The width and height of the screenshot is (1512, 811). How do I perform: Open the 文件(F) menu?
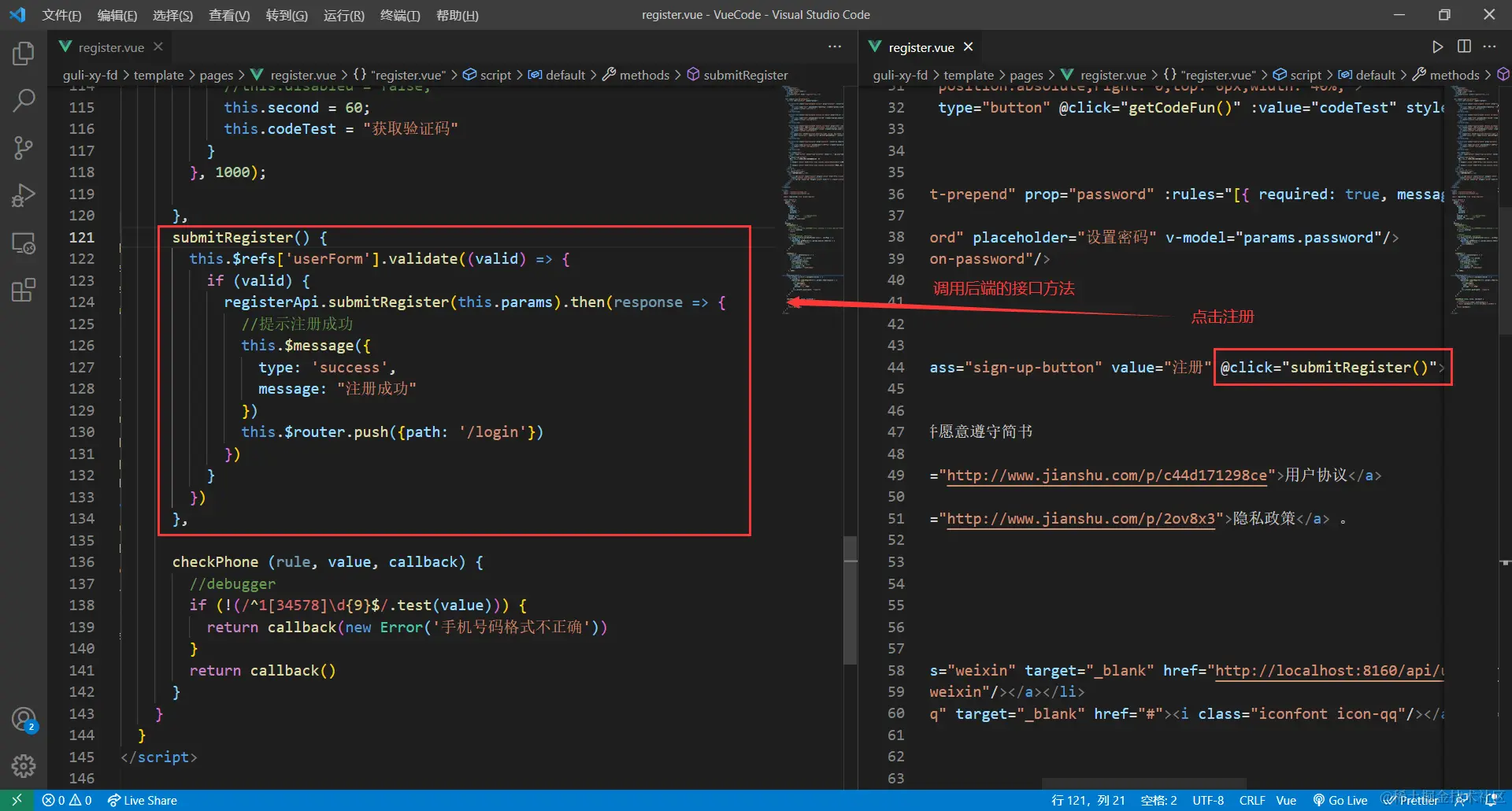pyautogui.click(x=61, y=15)
